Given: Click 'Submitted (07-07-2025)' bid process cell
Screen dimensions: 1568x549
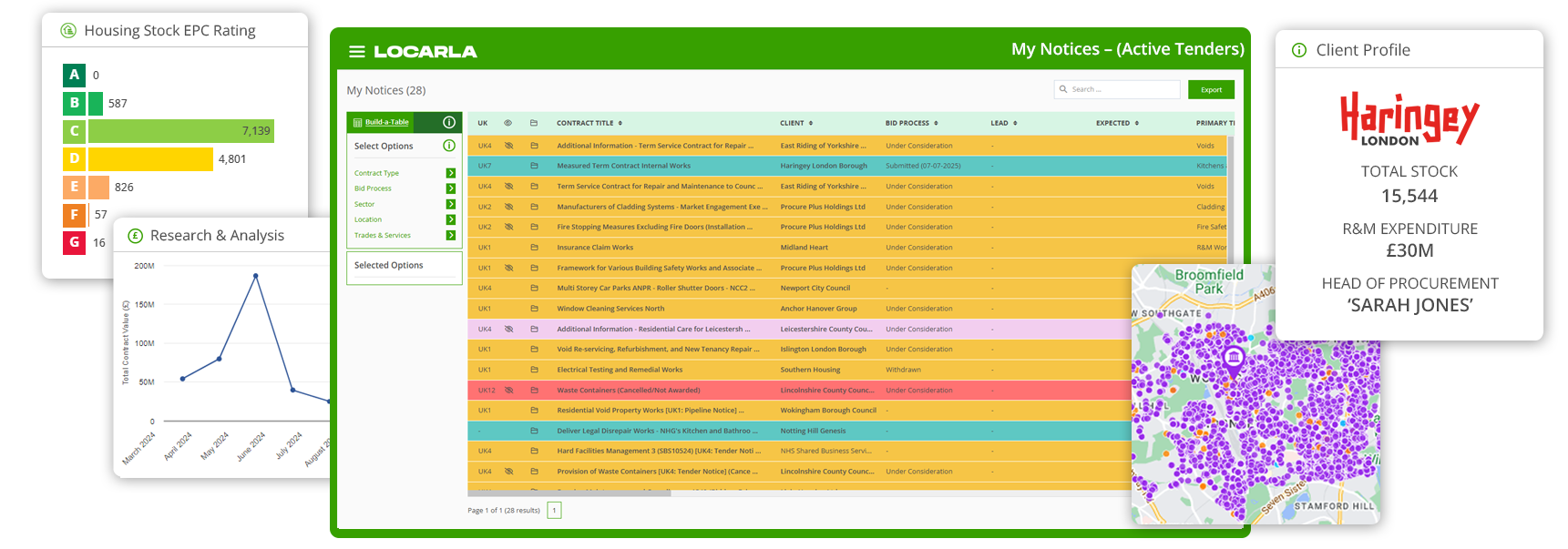Looking at the screenshot, I should [923, 166].
